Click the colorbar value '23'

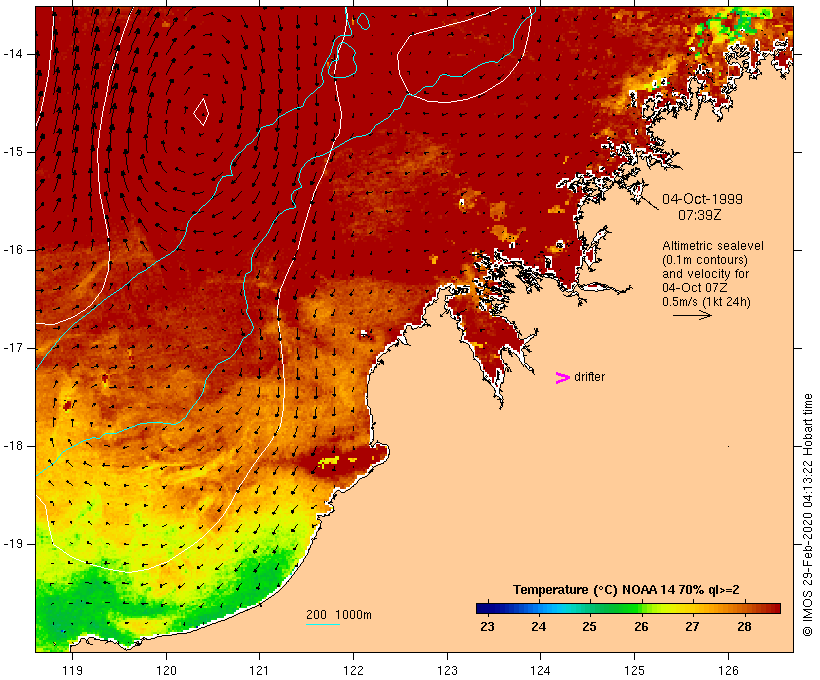pos(487,626)
